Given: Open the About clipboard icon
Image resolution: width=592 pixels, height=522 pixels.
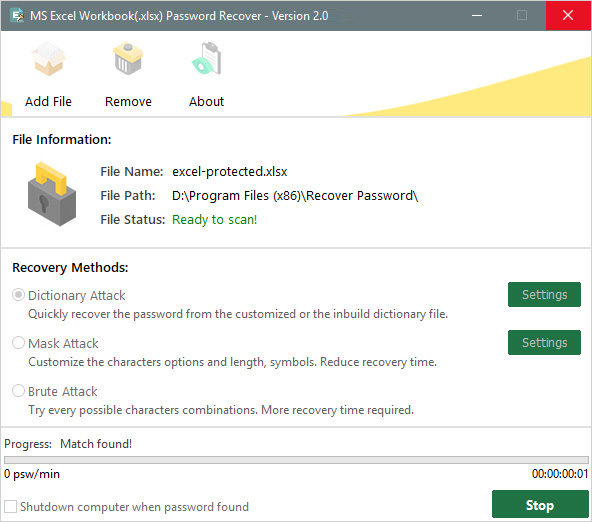Looking at the screenshot, I should coord(207,58).
